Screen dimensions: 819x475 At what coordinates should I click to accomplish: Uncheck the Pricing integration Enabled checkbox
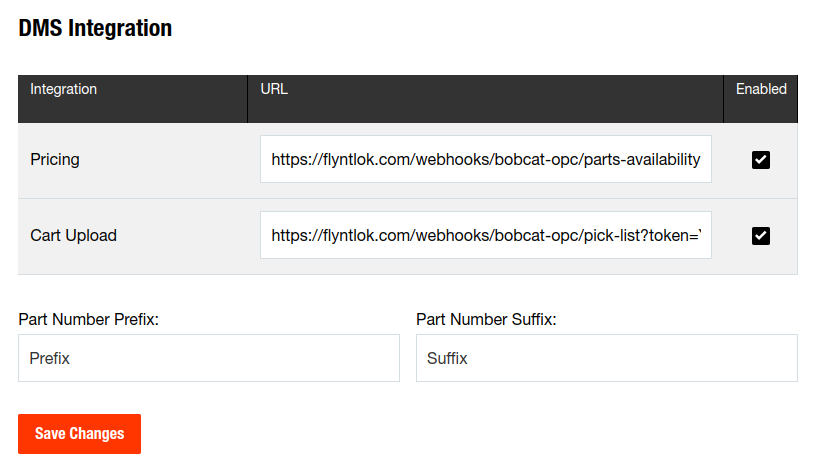click(x=760, y=160)
